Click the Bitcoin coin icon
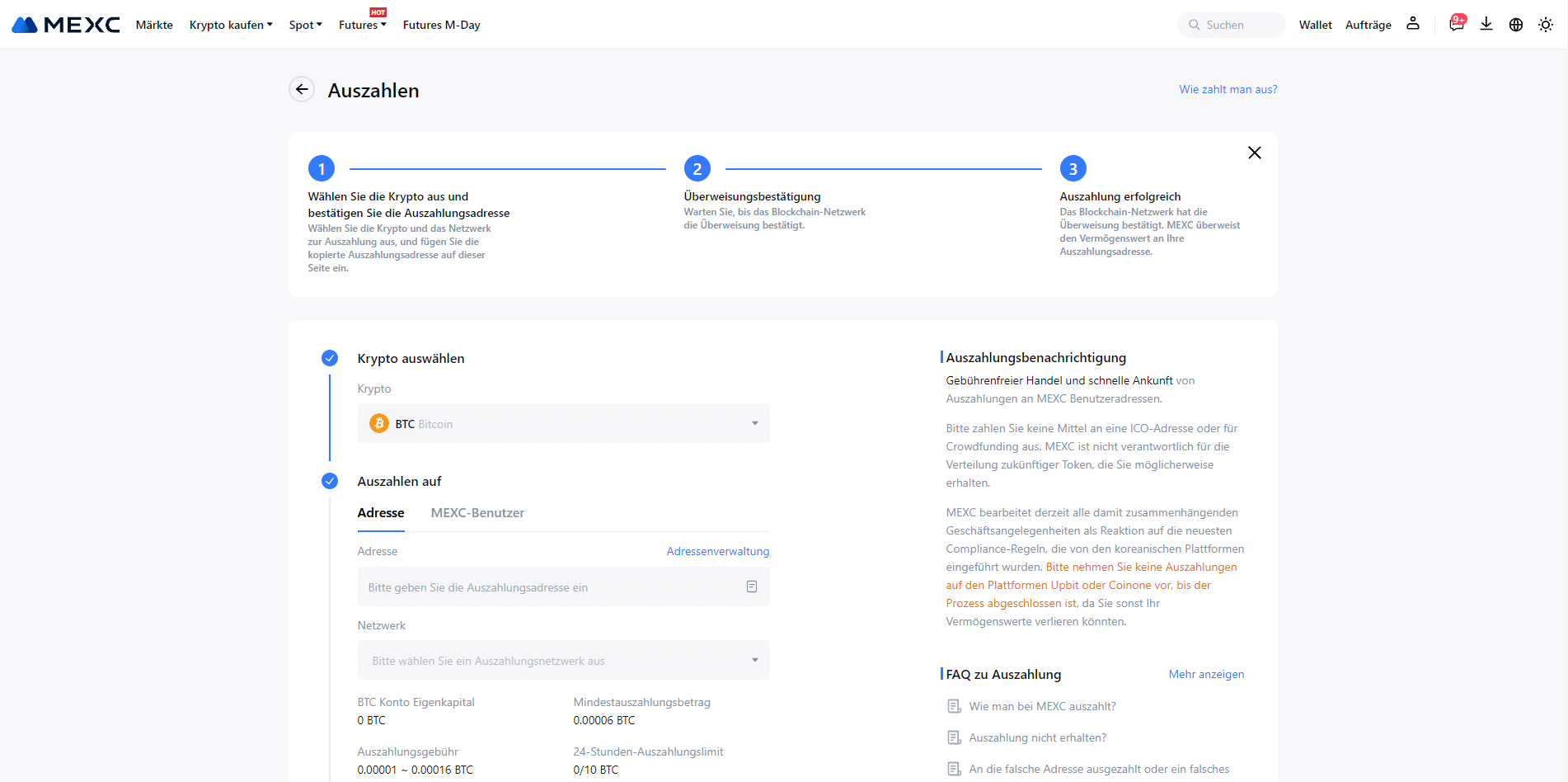Image resolution: width=1568 pixels, height=782 pixels. (x=379, y=423)
